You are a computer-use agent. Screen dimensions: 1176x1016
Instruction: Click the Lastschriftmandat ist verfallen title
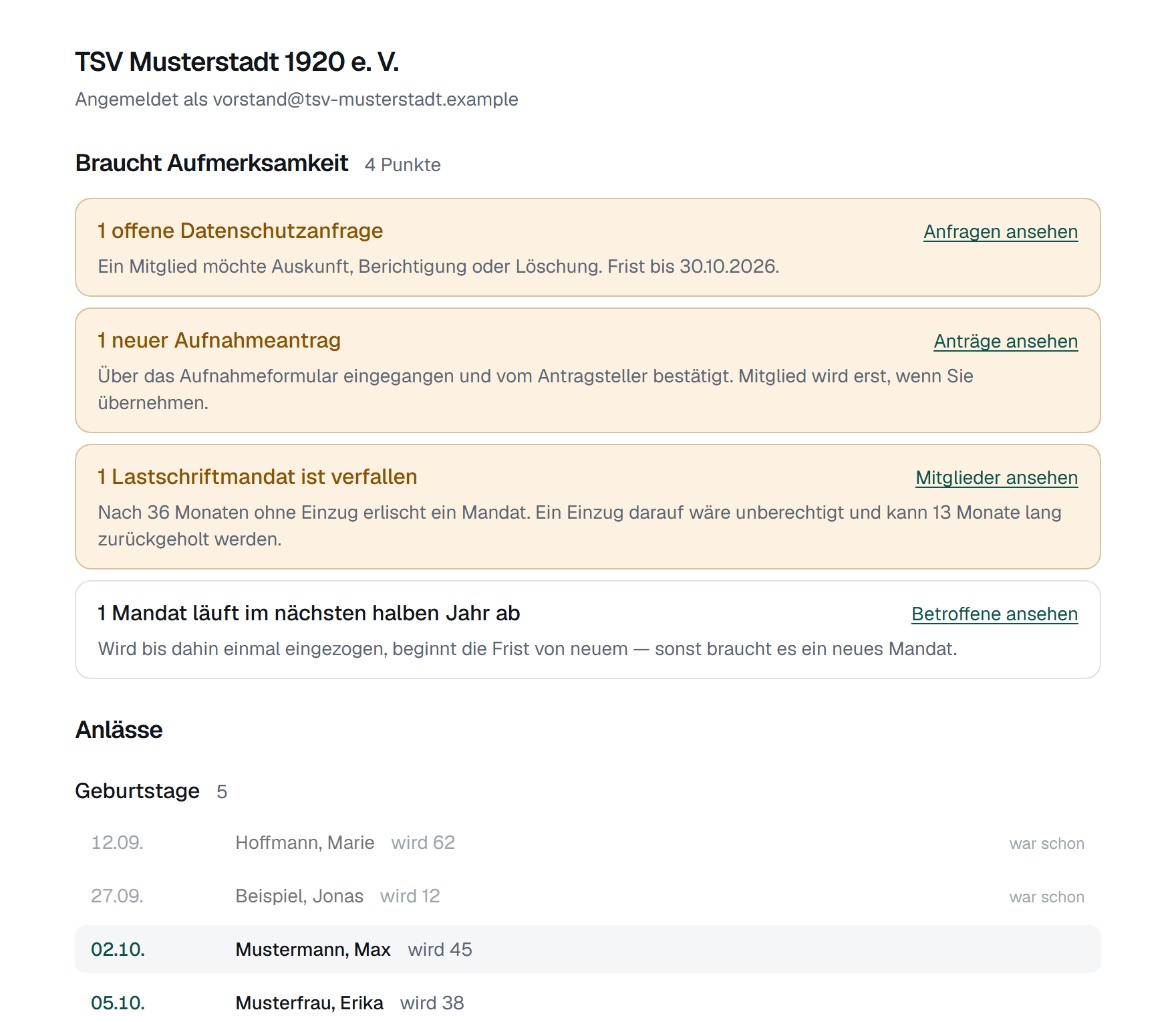[257, 477]
